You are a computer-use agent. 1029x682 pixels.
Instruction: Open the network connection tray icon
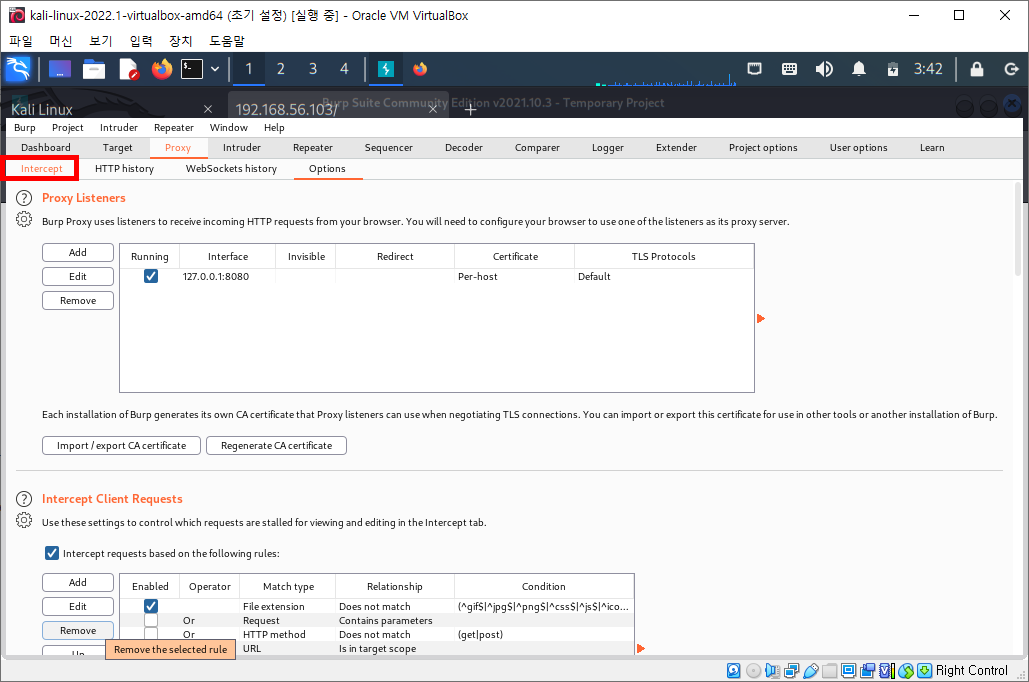click(755, 69)
